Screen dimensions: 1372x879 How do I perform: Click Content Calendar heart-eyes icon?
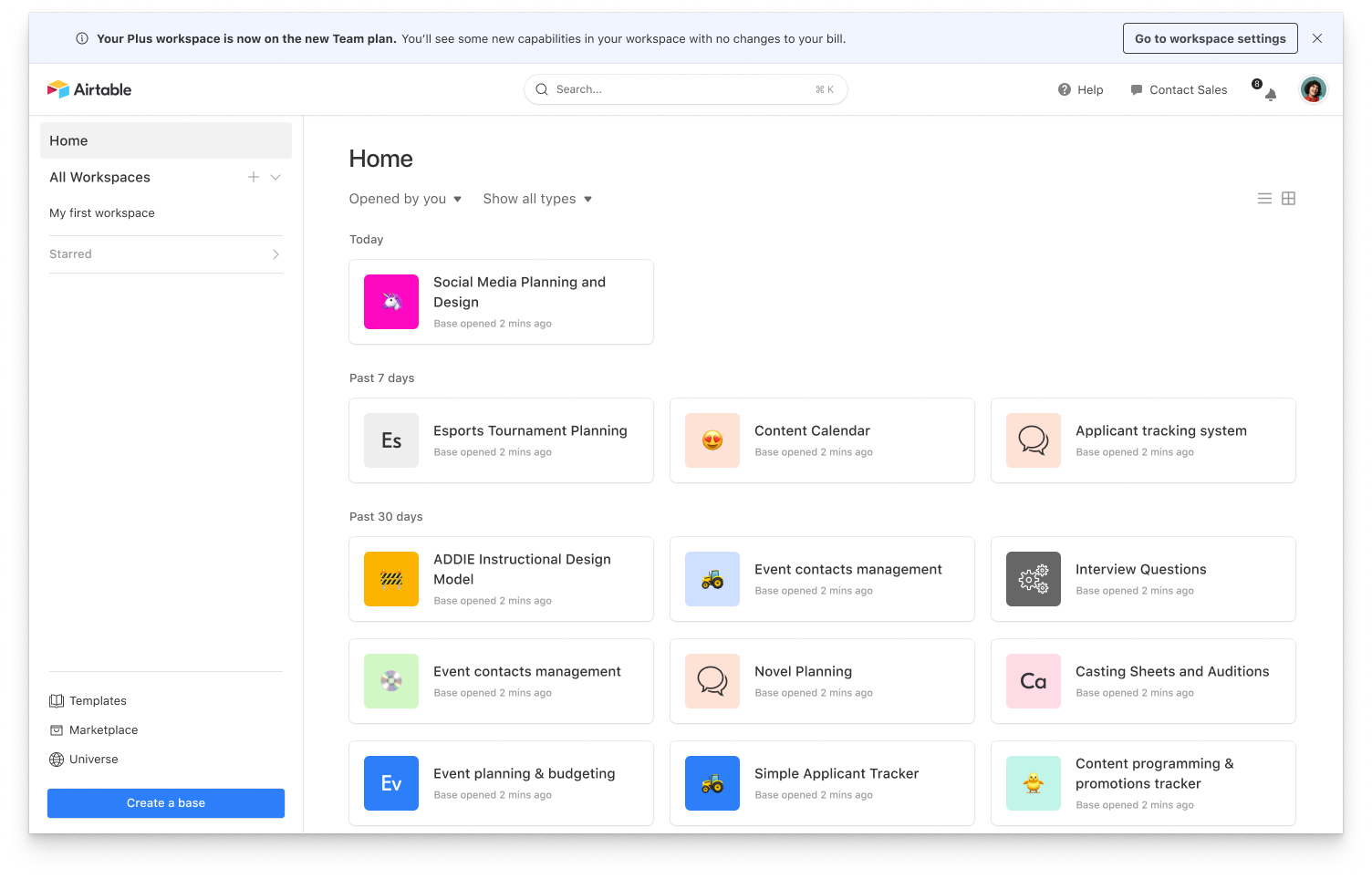pyautogui.click(x=712, y=440)
